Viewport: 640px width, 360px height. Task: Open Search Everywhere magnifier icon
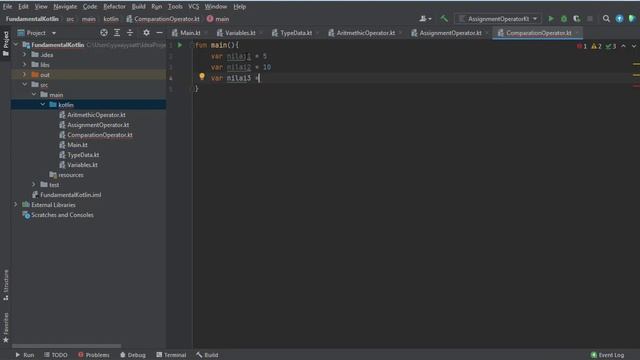point(606,19)
